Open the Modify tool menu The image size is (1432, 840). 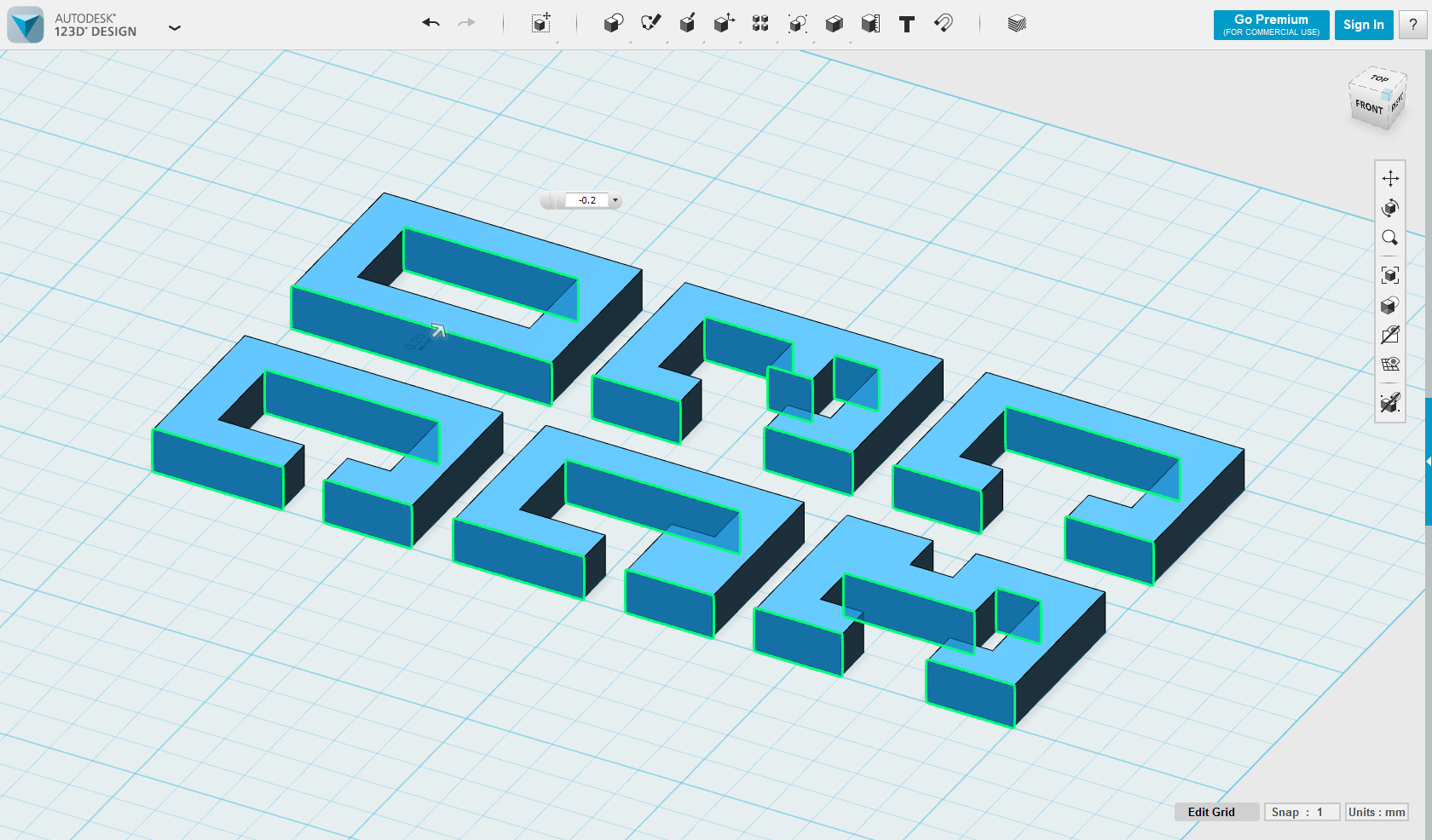click(x=724, y=24)
